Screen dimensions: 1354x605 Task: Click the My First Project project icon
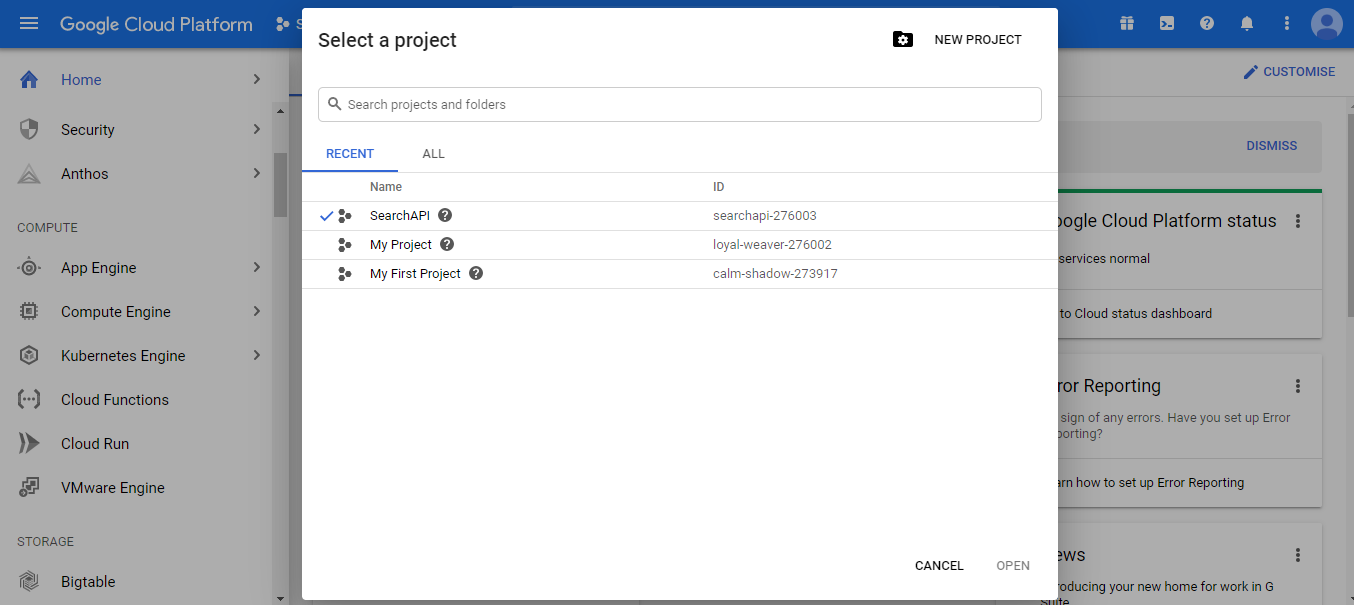(x=345, y=274)
